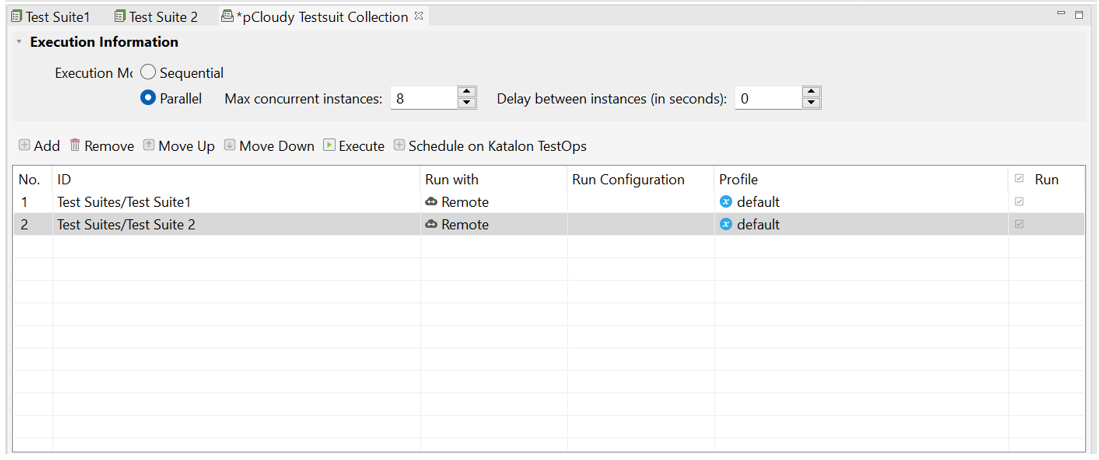The height and width of the screenshot is (460, 1099).
Task: Select the Parallel execution mode
Action: point(148,98)
